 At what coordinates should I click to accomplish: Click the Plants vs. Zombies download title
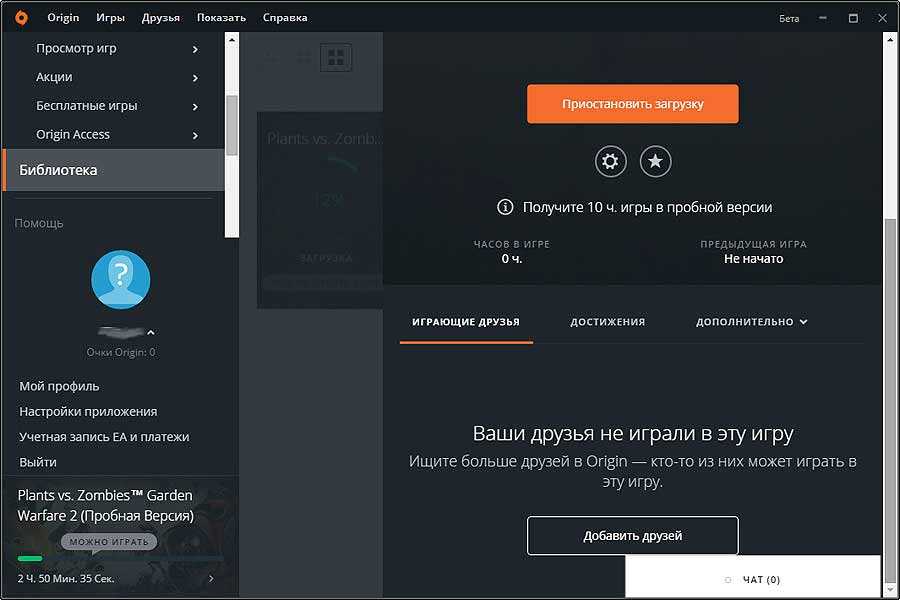[x=105, y=505]
